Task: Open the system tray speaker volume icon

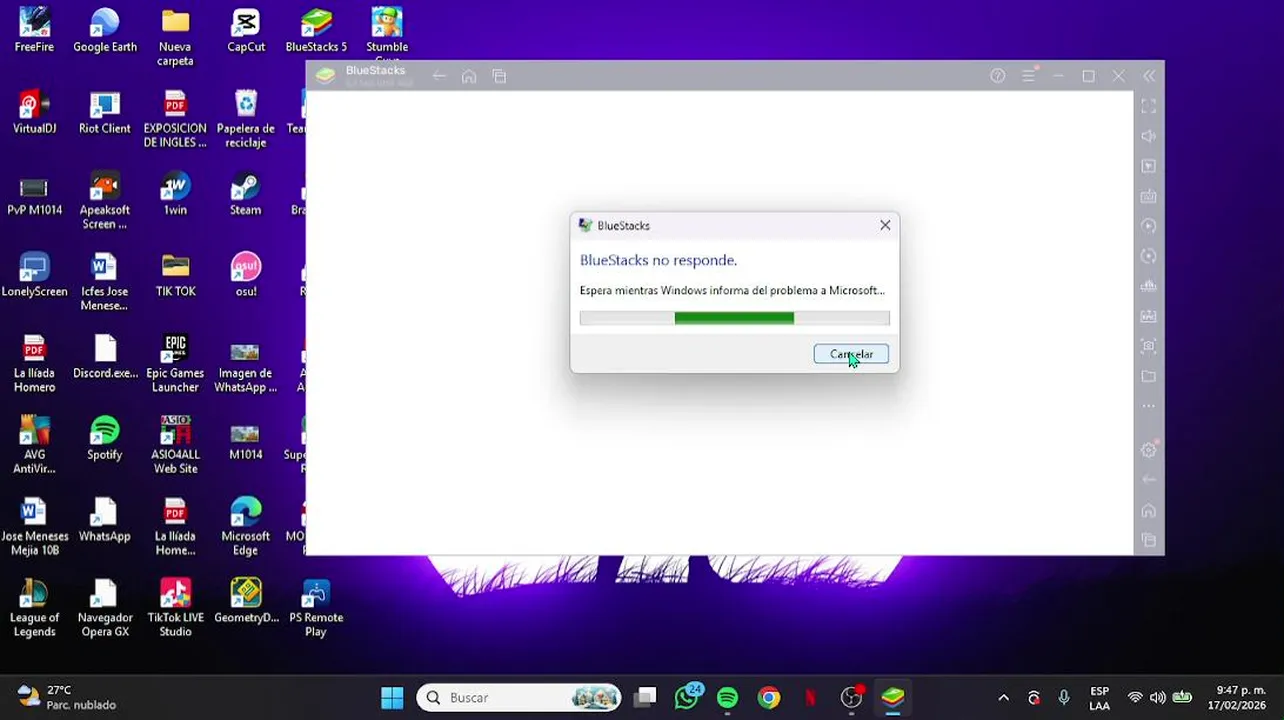Action: point(1158,698)
